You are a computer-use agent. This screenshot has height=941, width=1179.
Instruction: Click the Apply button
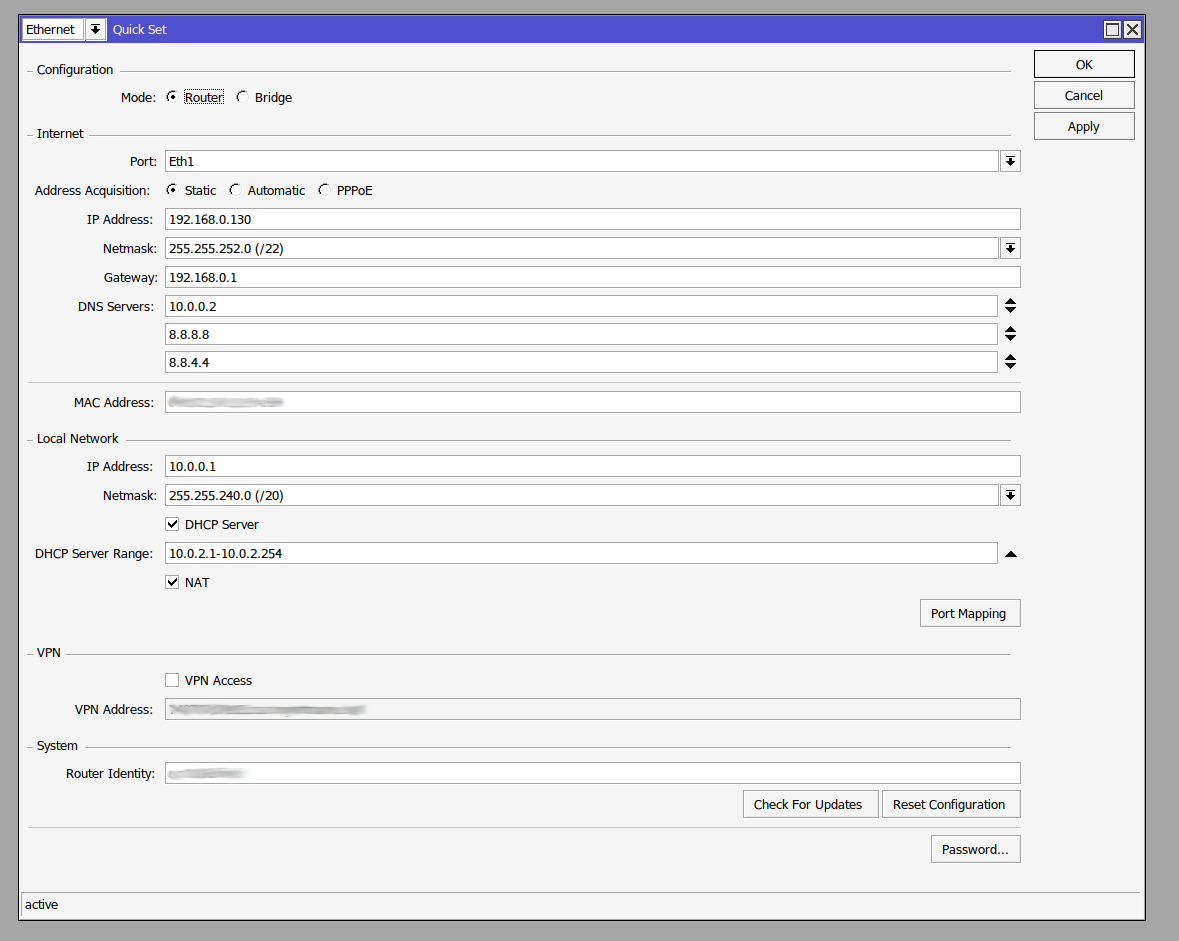(1083, 126)
